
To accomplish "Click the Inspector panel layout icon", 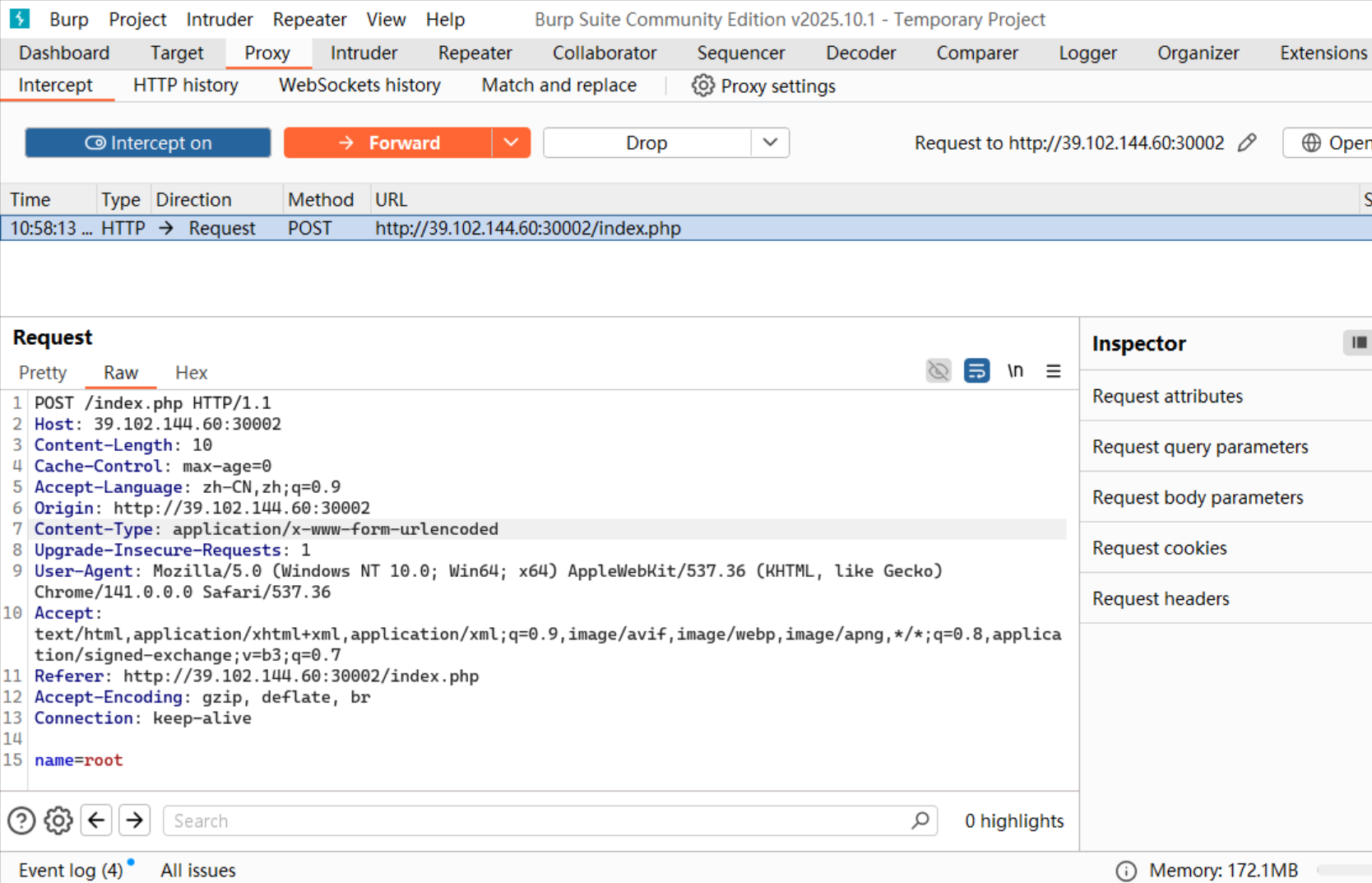I will pyautogui.click(x=1358, y=342).
